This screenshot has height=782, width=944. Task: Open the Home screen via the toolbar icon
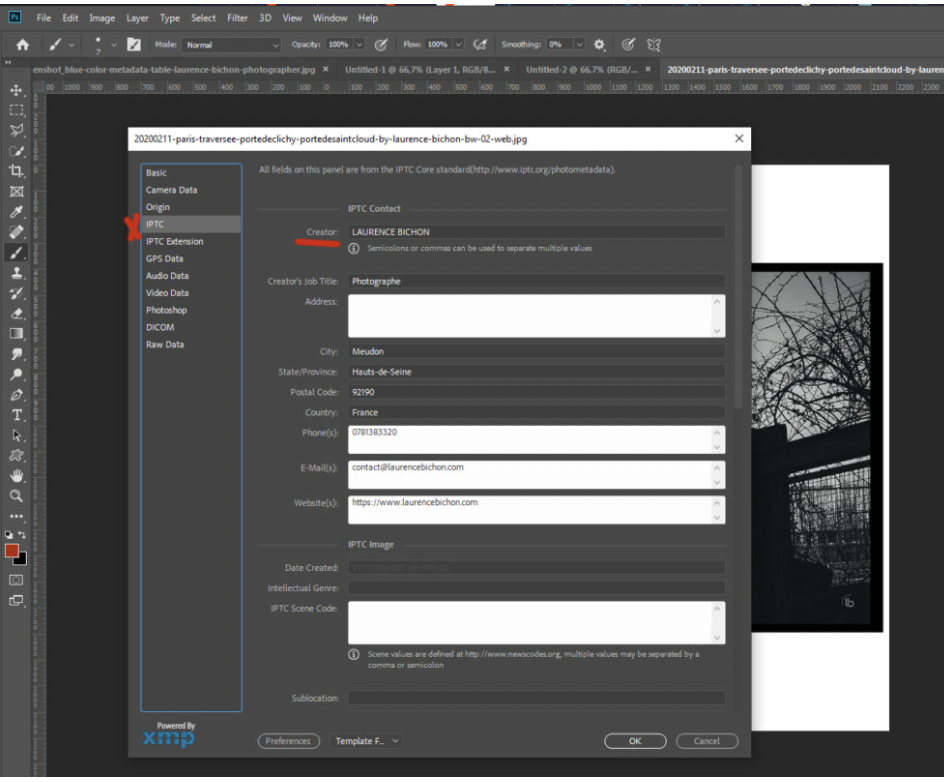pos(21,44)
